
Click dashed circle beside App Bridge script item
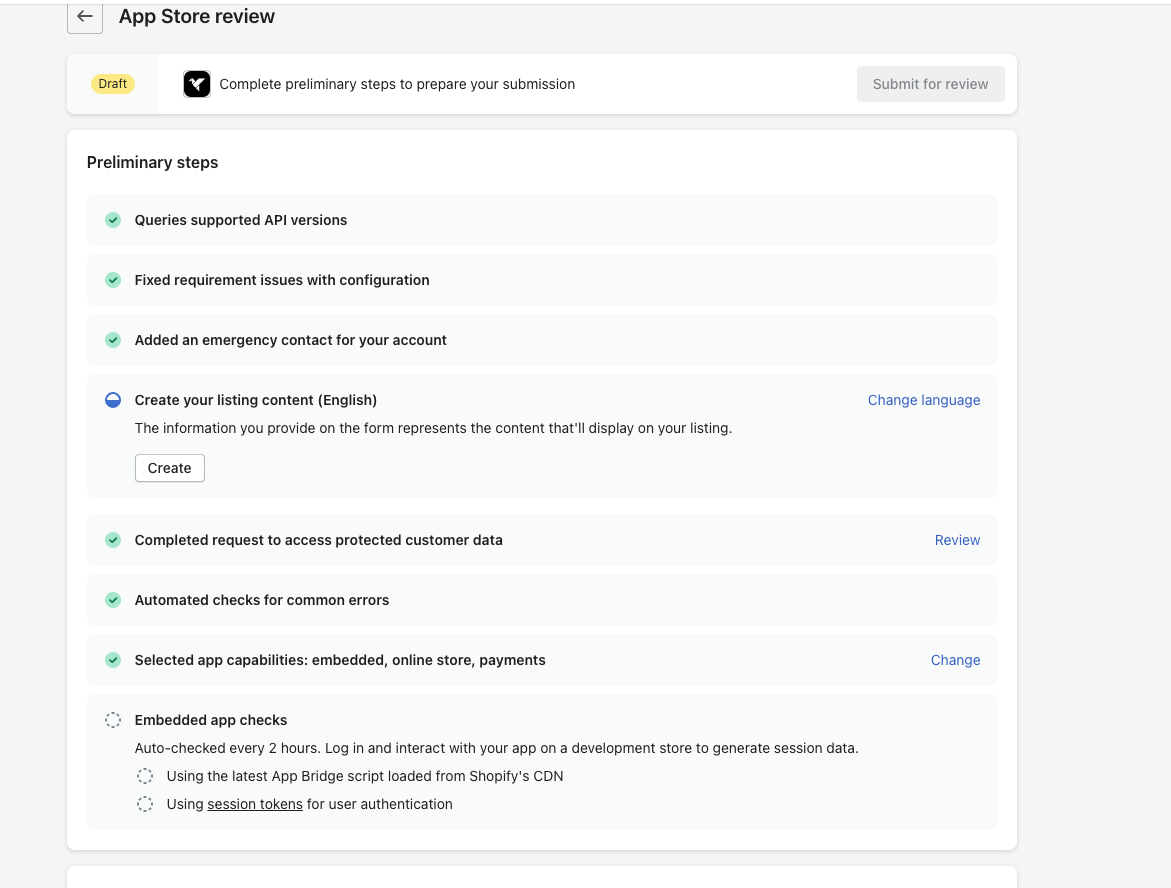[145, 776]
